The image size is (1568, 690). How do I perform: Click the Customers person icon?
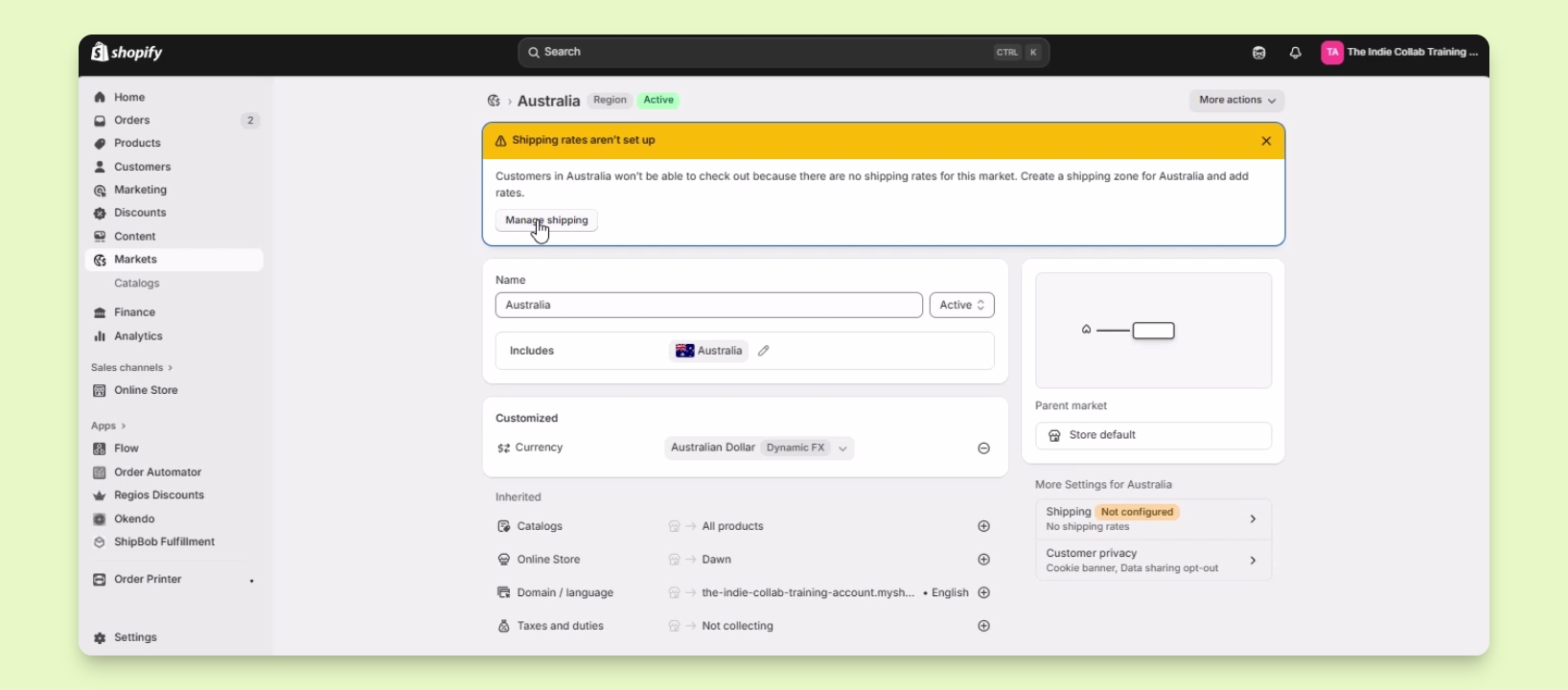tap(100, 167)
